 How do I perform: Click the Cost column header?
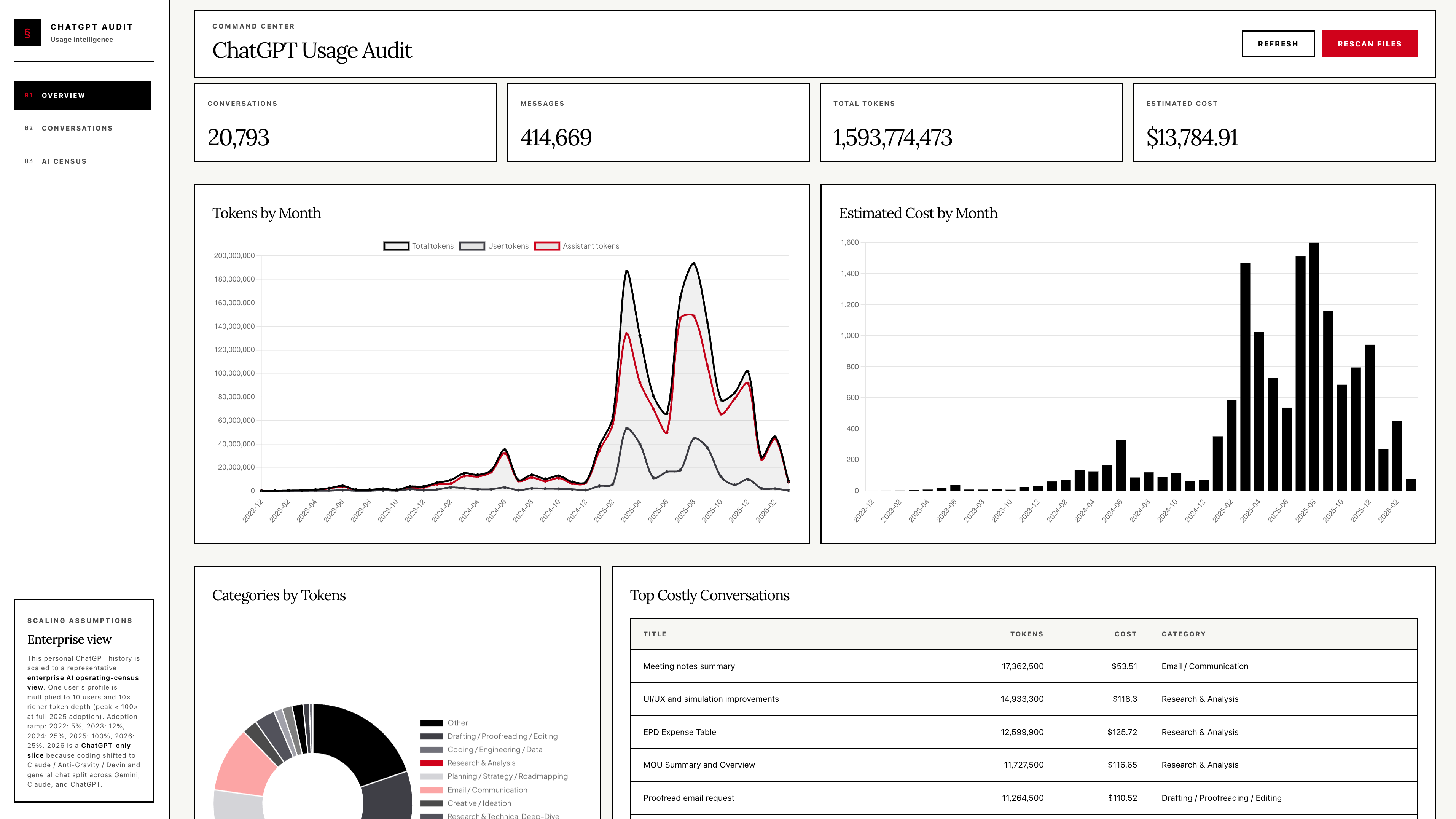1125,634
